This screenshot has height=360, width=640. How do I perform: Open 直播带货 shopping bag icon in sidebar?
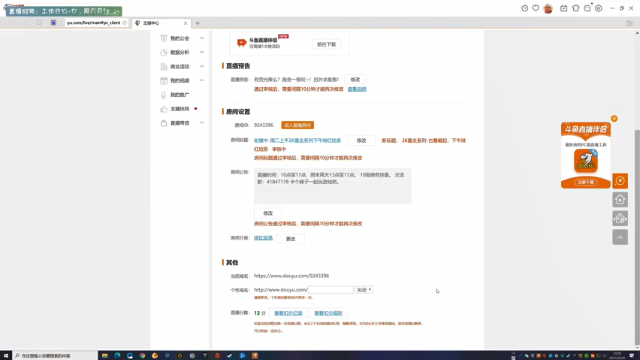tap(164, 123)
